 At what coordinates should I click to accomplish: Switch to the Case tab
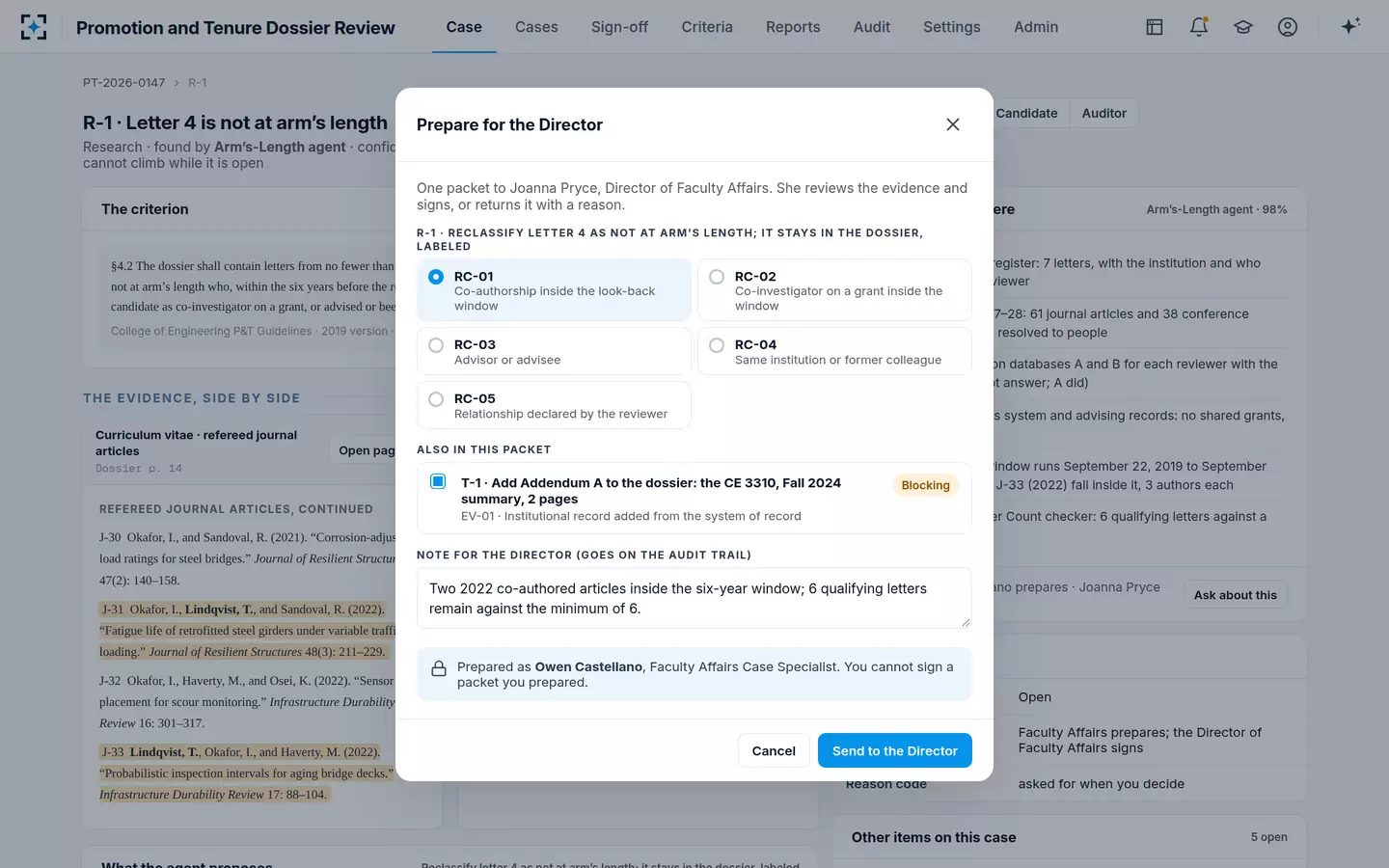click(464, 27)
